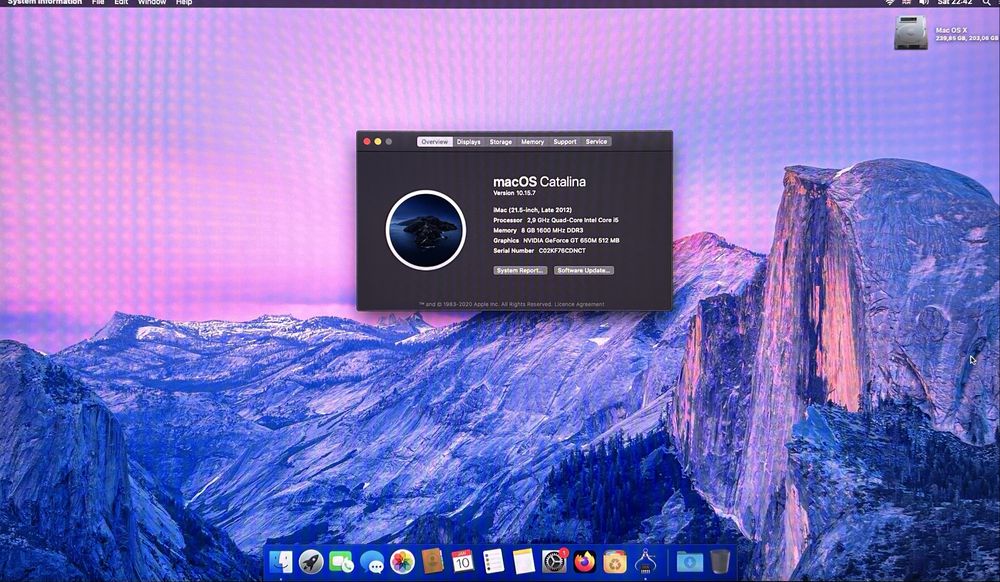
Task: Click serial number C02KF76CDNCT
Action: pyautogui.click(x=562, y=251)
